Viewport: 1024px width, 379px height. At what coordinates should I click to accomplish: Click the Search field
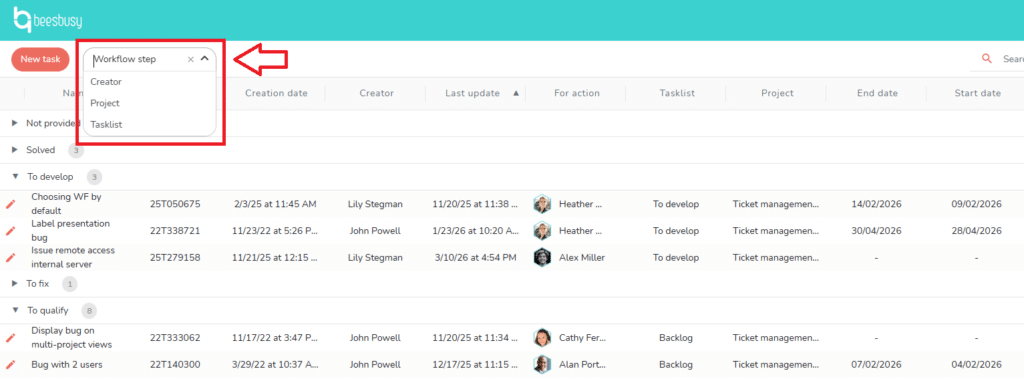click(1013, 59)
